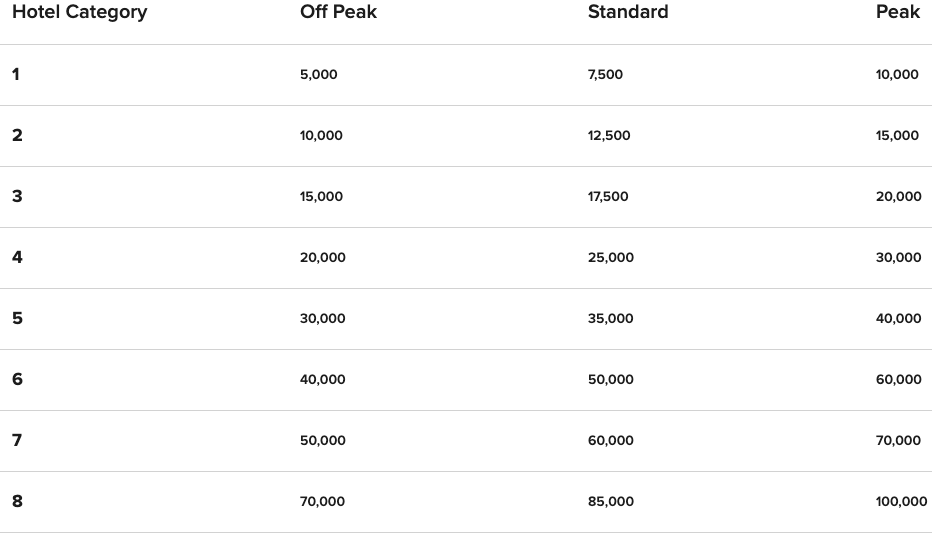Click the 35,000 Standard points cell
Viewport: 932px width, 537px height.
pyautogui.click(x=610, y=319)
